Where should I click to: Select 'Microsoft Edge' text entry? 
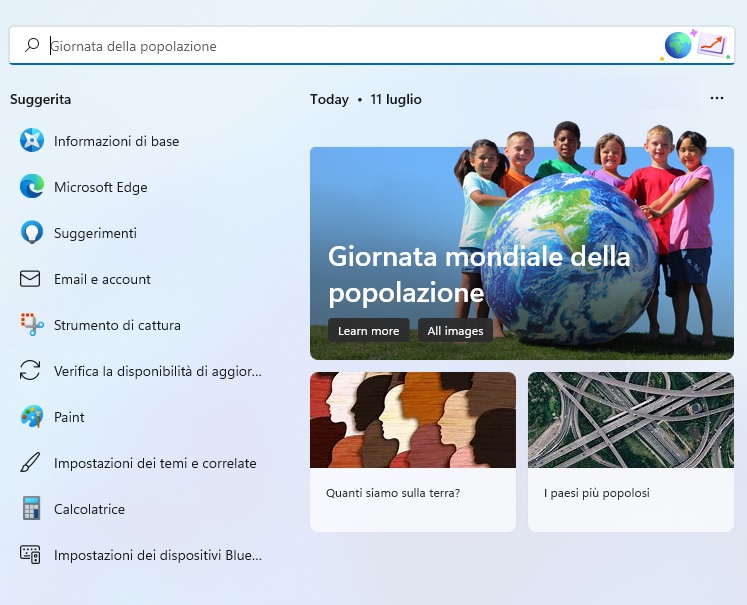(101, 187)
